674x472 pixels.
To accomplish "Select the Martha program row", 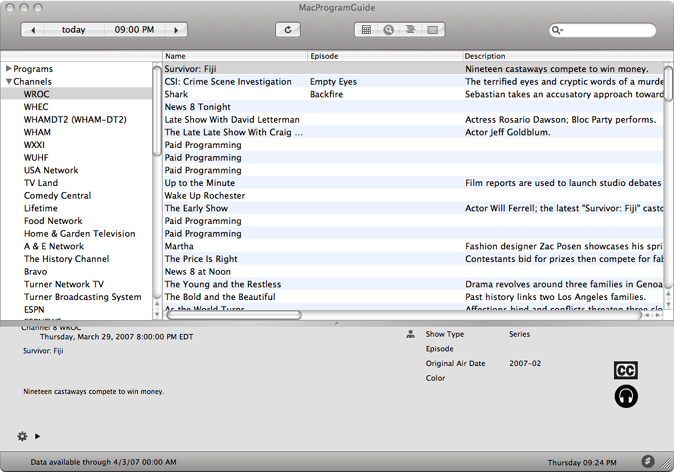I will coord(413,246).
